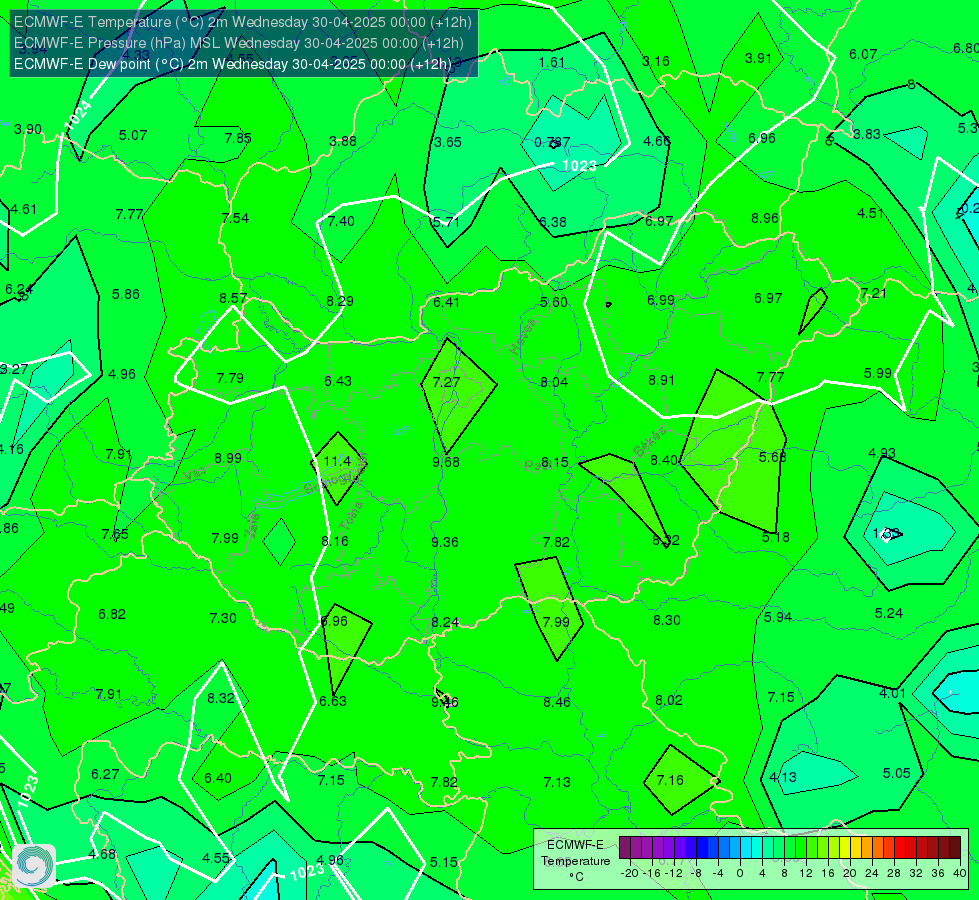
Task: Click the 8.16 temperature value
Action: [x=335, y=541]
